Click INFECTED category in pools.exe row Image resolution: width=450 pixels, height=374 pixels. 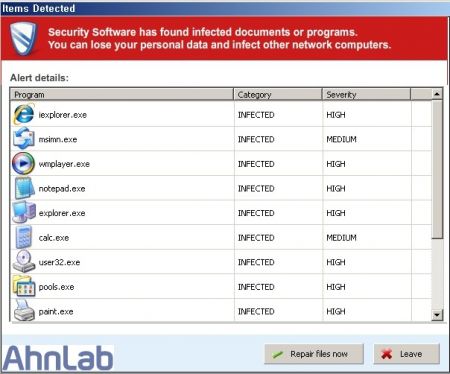pyautogui.click(x=256, y=287)
